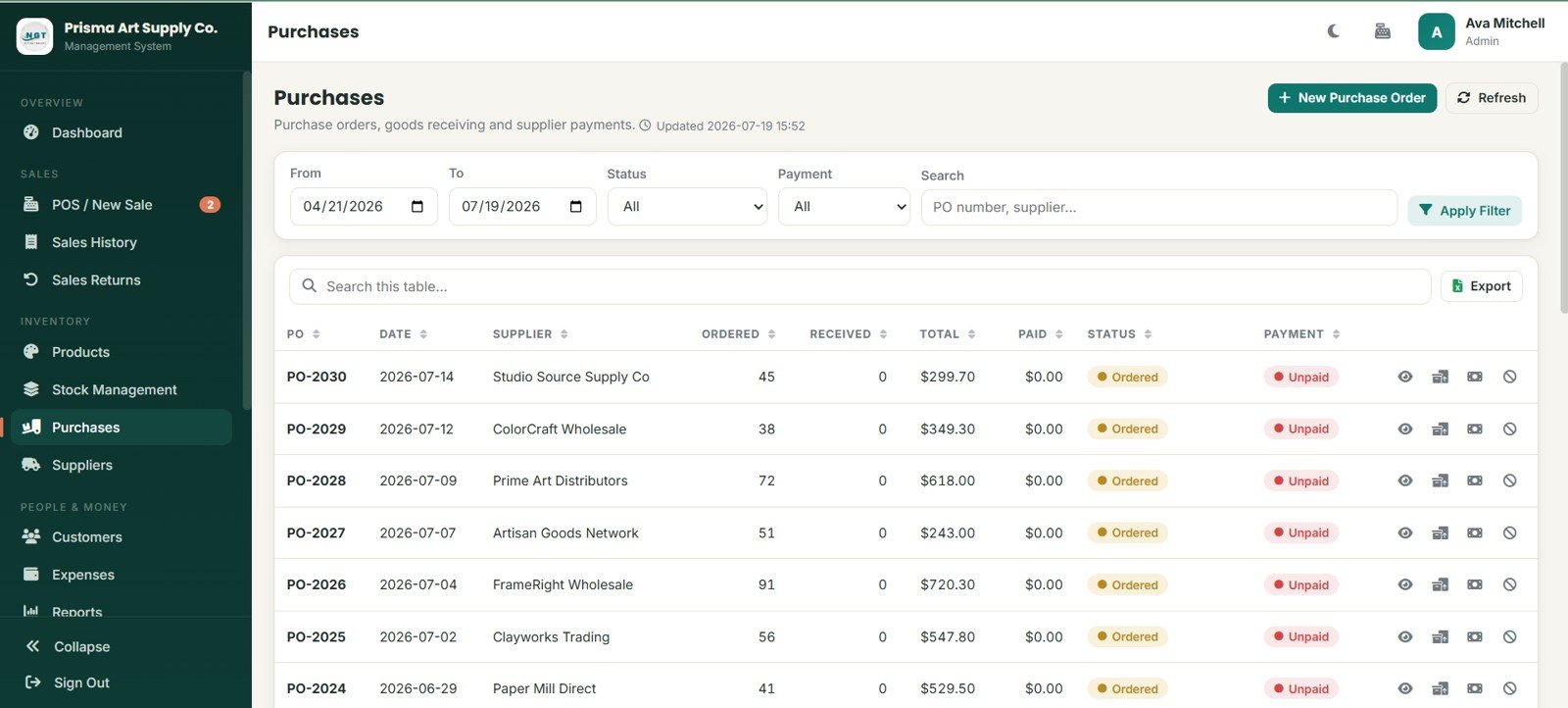This screenshot has width=1568, height=708.
Task: Receive goods for PO-2026
Action: [x=1440, y=584]
